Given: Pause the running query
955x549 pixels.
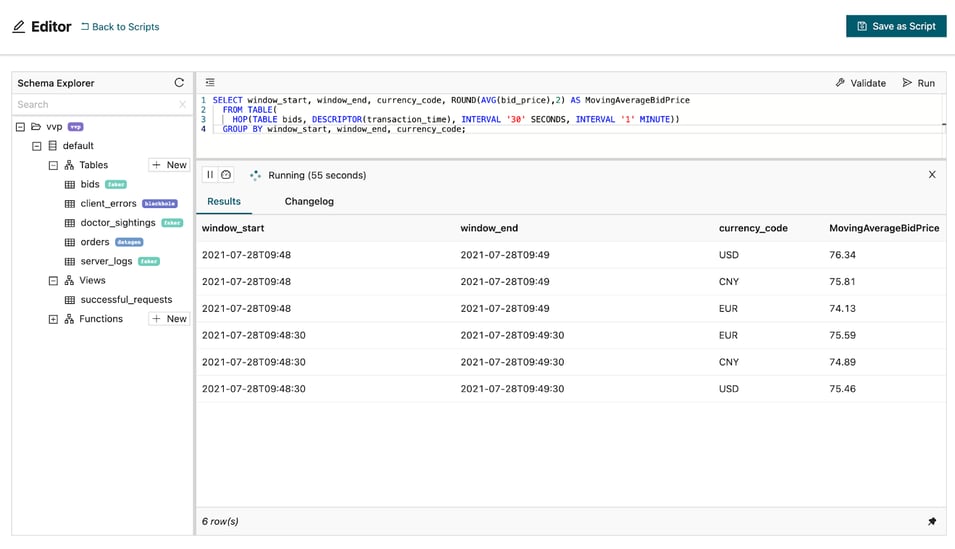Looking at the screenshot, I should [x=210, y=175].
